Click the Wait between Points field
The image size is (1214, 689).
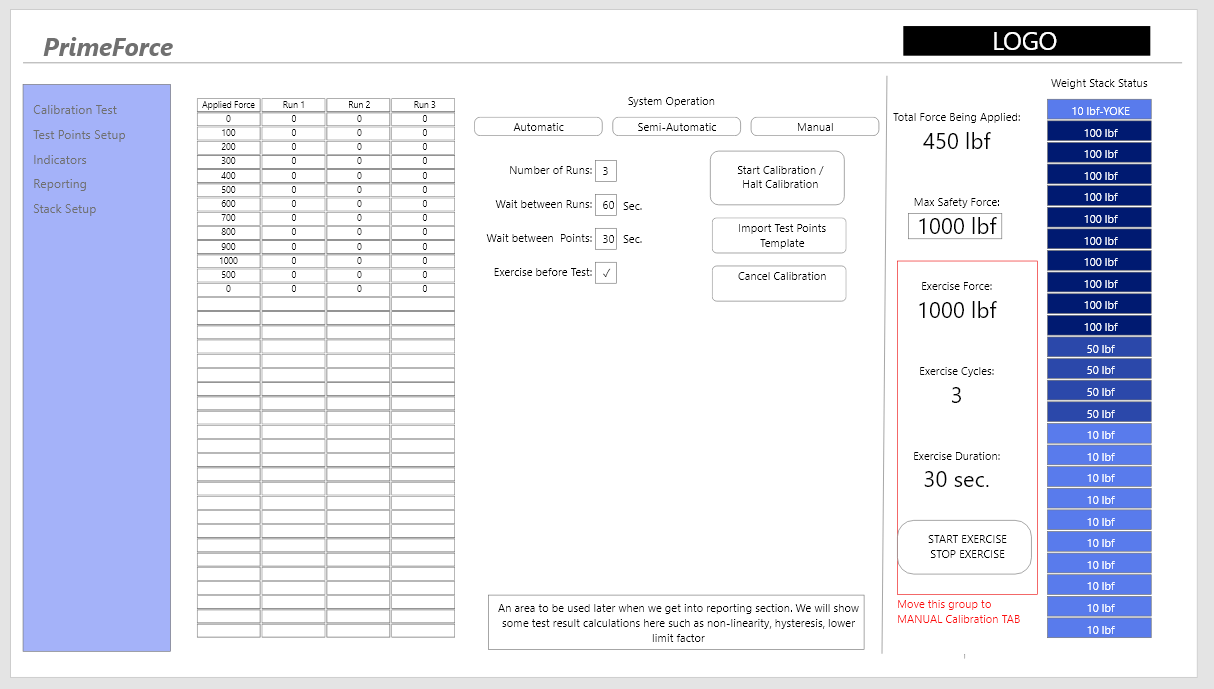click(x=606, y=239)
